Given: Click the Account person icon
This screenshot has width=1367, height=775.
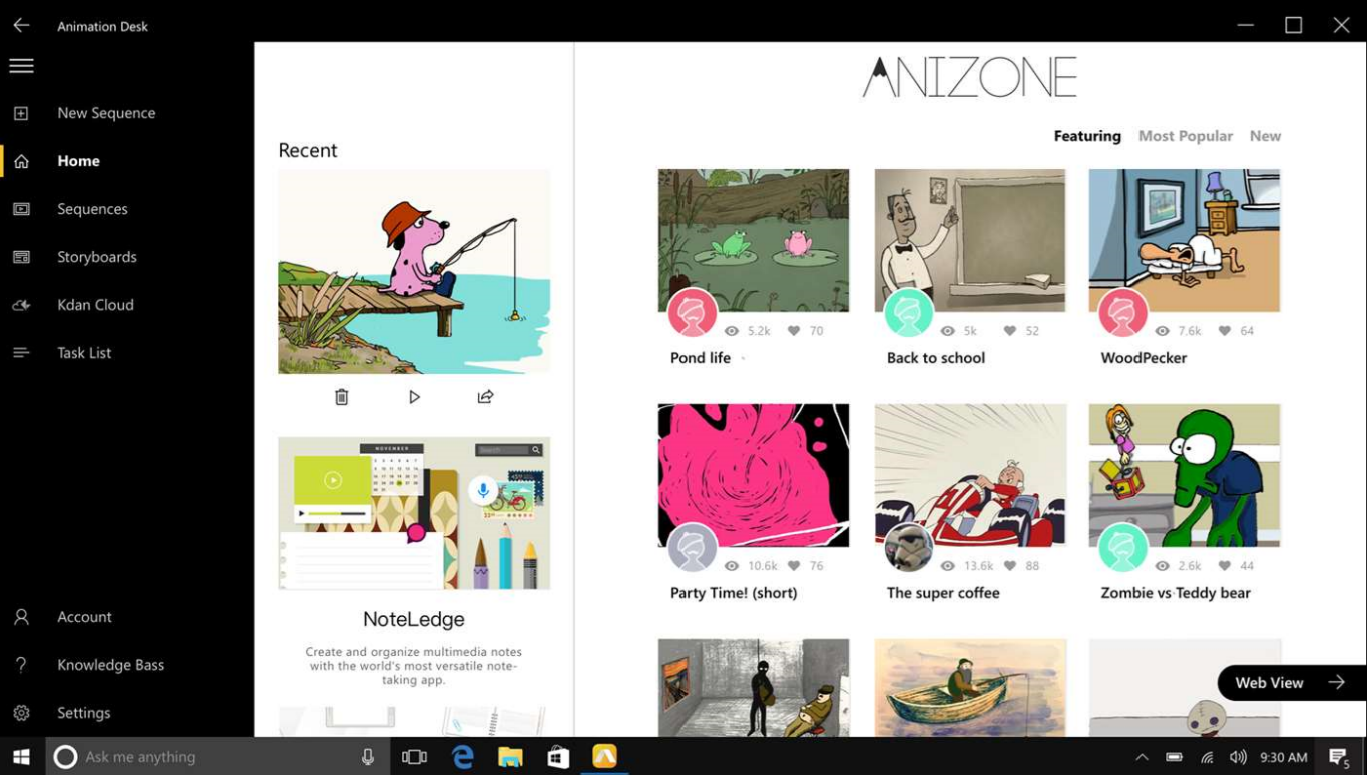Looking at the screenshot, I should pyautogui.click(x=21, y=617).
